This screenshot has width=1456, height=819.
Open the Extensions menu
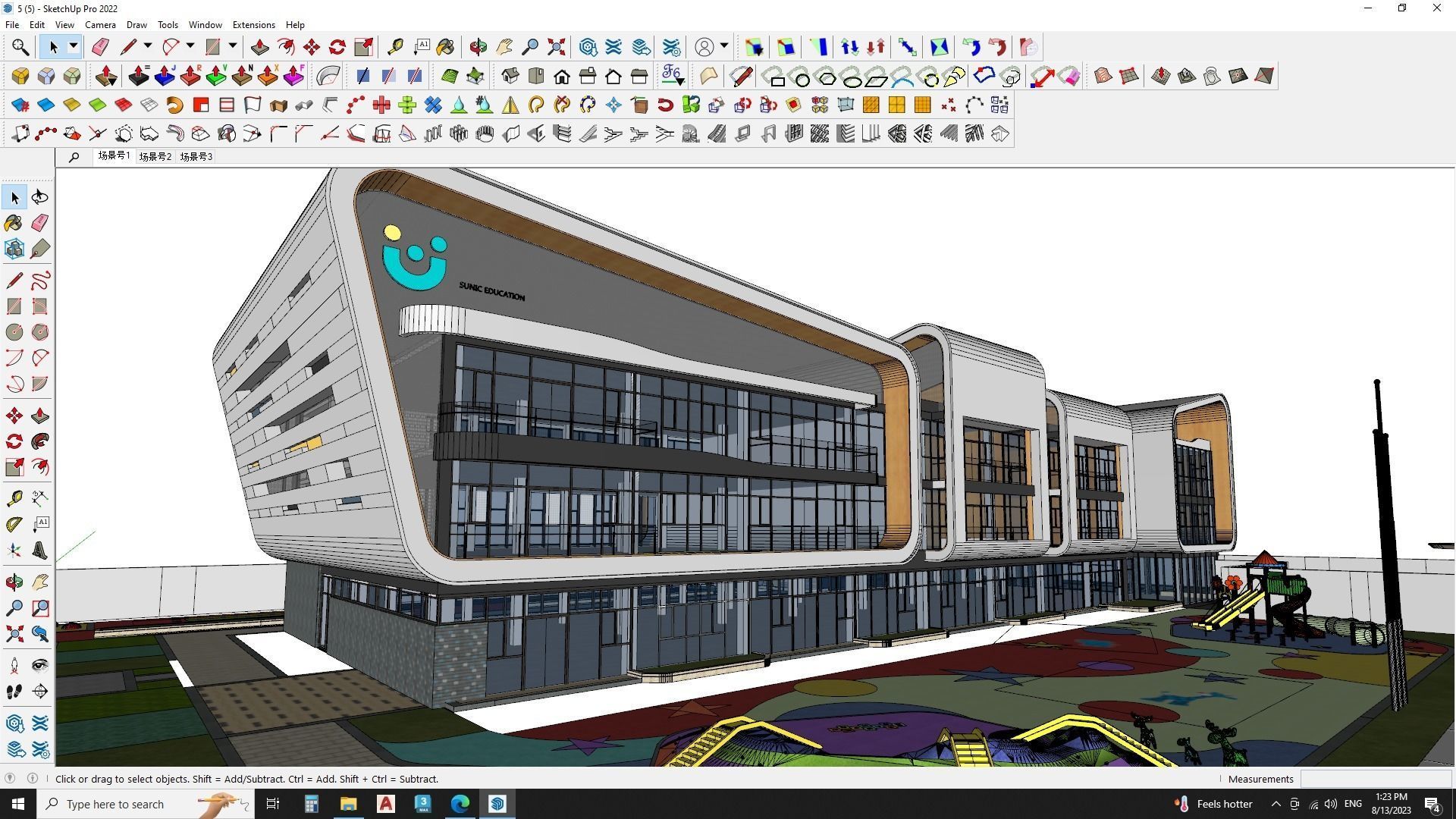(253, 25)
